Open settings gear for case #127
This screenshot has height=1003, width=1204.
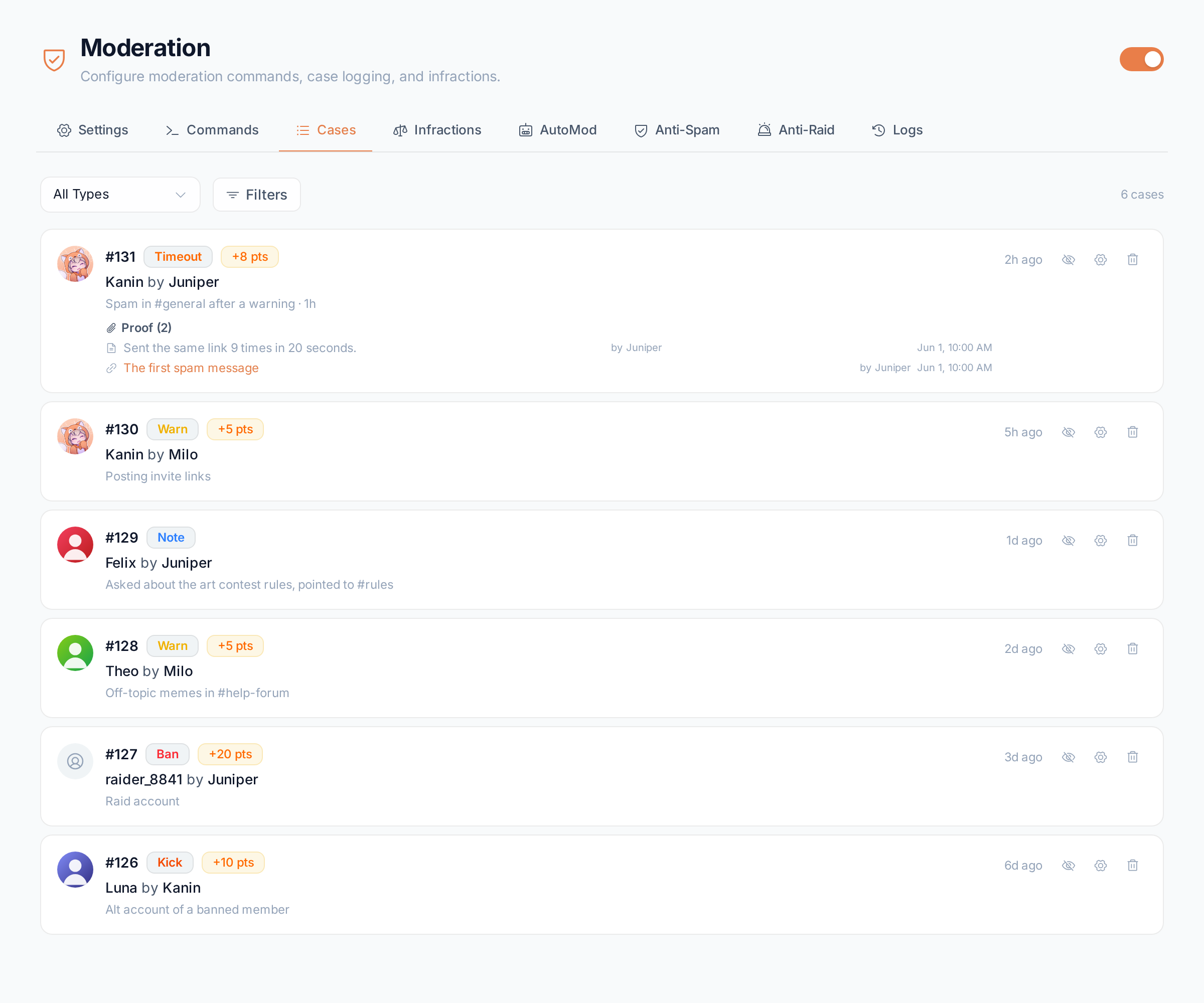click(1100, 757)
